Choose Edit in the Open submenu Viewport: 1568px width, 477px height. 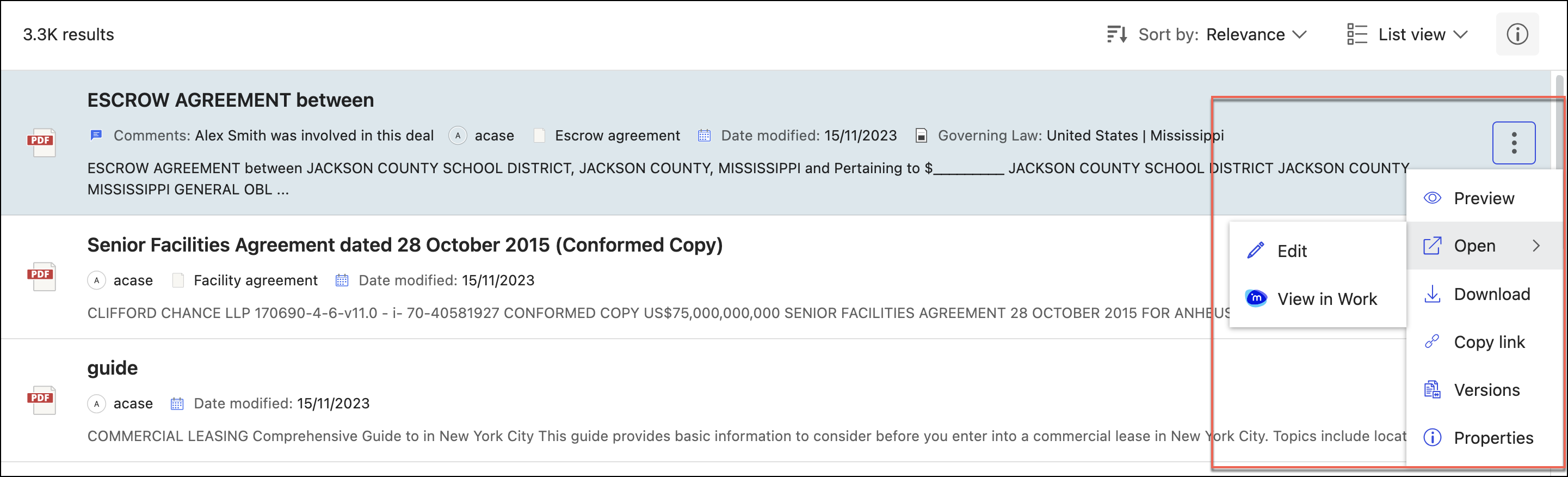click(x=1291, y=251)
